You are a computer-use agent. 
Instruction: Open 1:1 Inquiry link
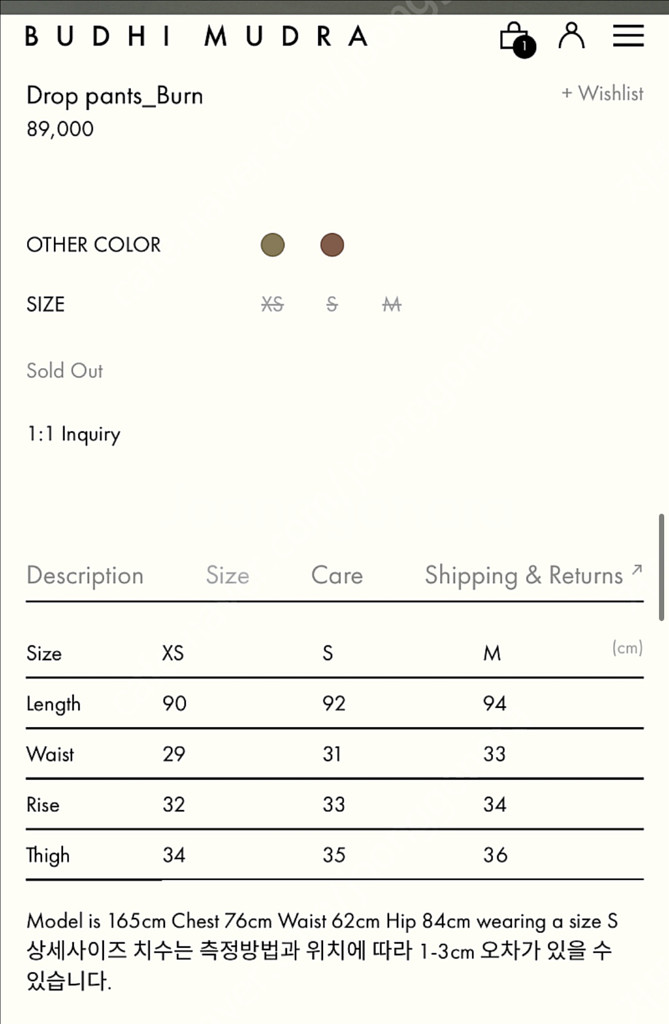point(73,434)
